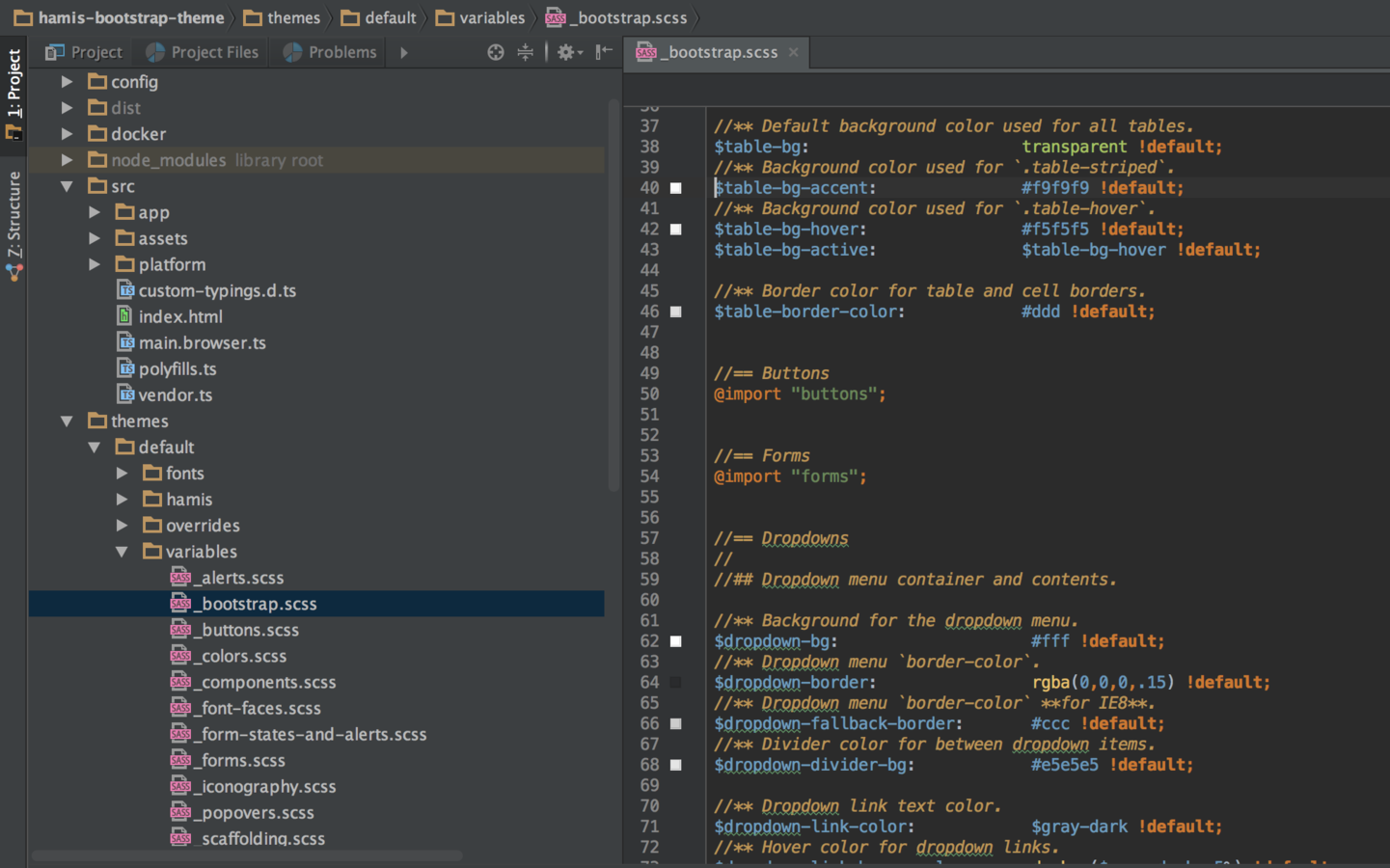1390x868 pixels.
Task: Click the collapse all icon in Project toolbar
Action: pos(525,52)
